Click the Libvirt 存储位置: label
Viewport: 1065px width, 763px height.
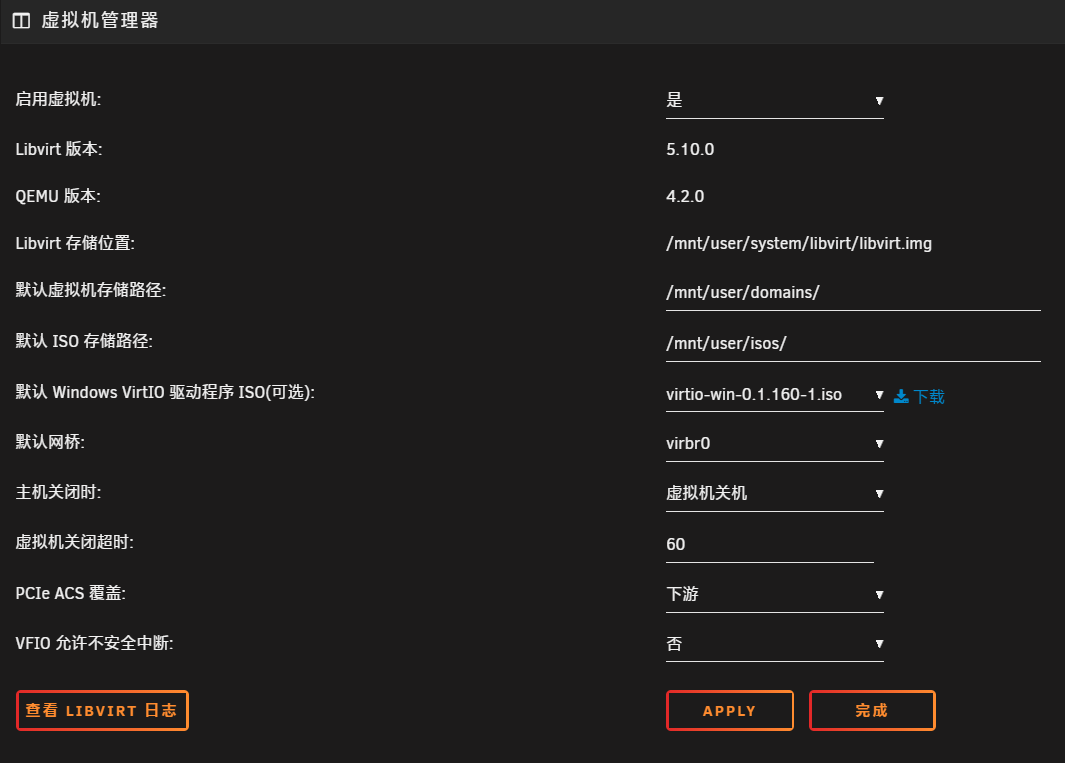point(75,243)
